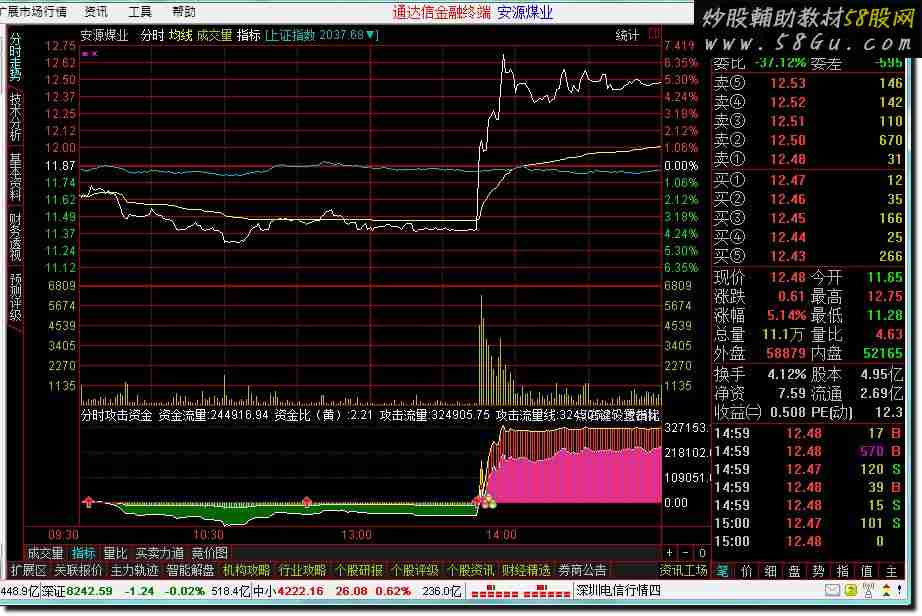Open the 扩展市场行情 menu
This screenshot has height=616, width=922.
34,11
